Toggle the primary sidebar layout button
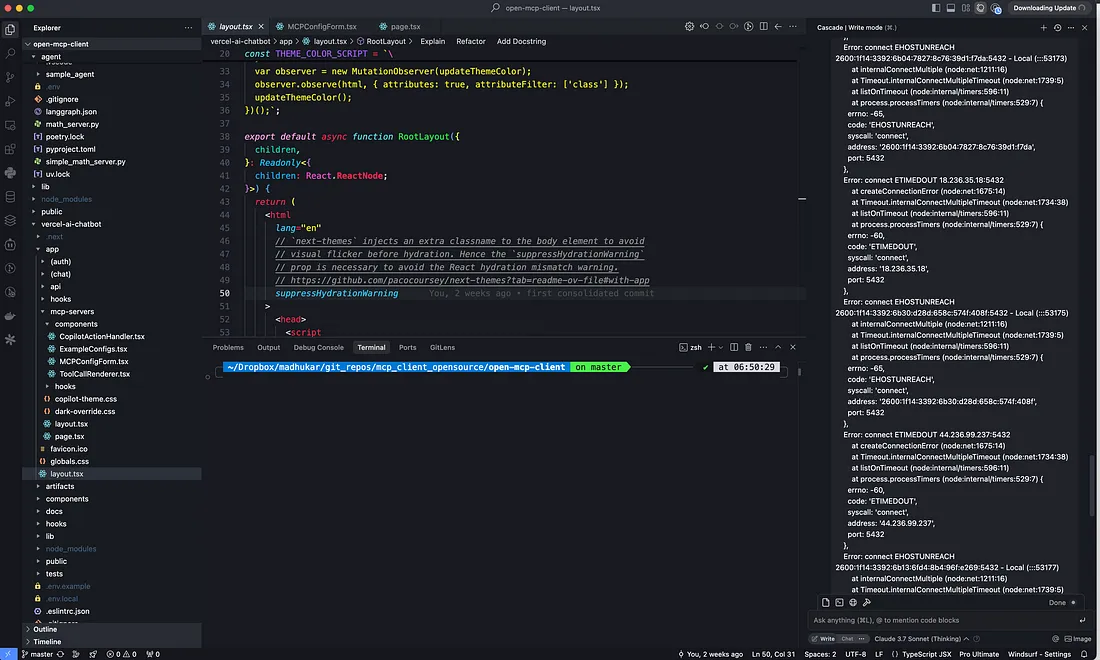This screenshot has height=660, width=1100. coord(936,8)
